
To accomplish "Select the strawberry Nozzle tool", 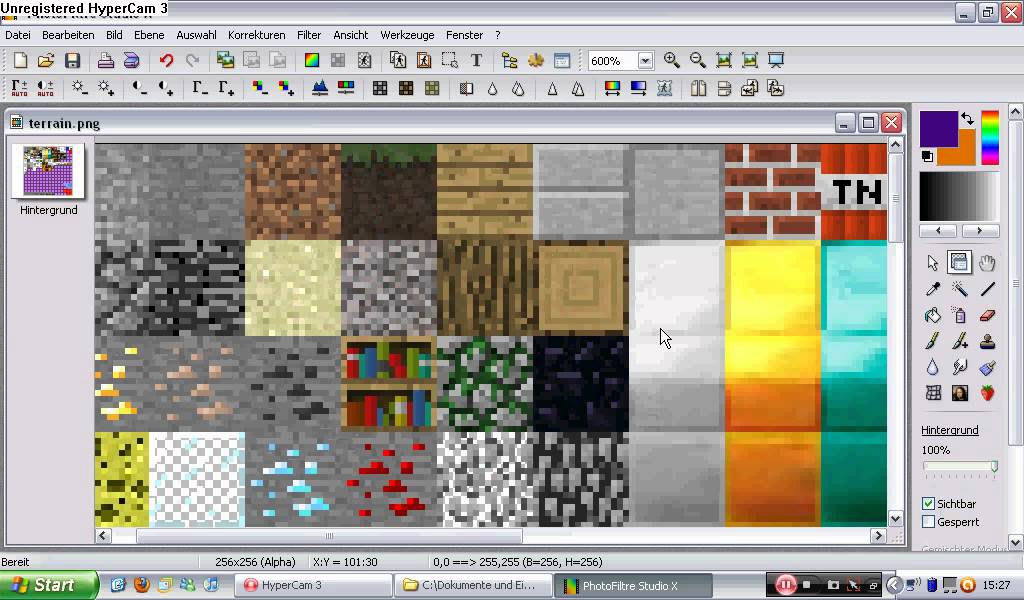I will (x=987, y=393).
